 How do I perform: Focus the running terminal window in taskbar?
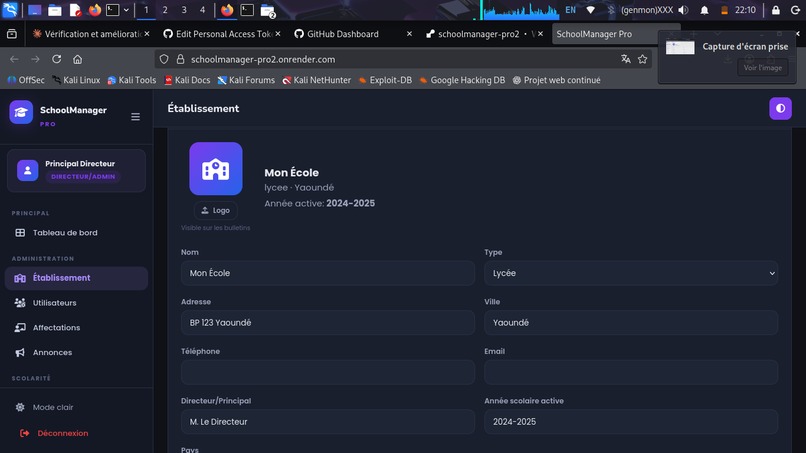[x=247, y=10]
